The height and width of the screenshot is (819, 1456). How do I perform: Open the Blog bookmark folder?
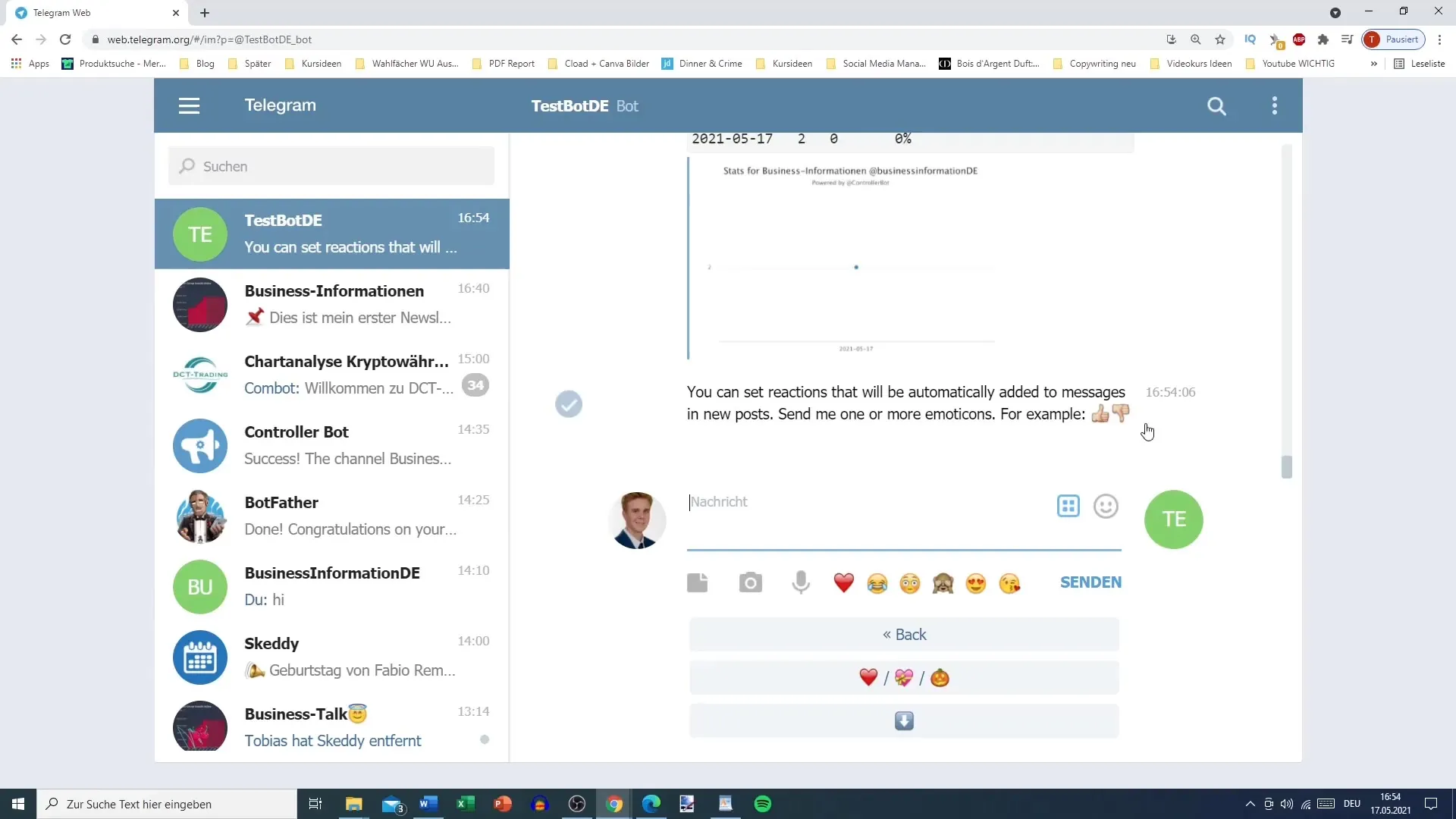coord(197,64)
